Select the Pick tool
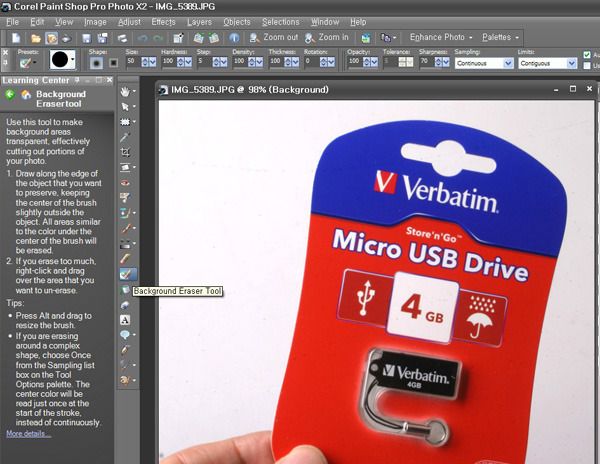This screenshot has width=600, height=464. click(125, 107)
